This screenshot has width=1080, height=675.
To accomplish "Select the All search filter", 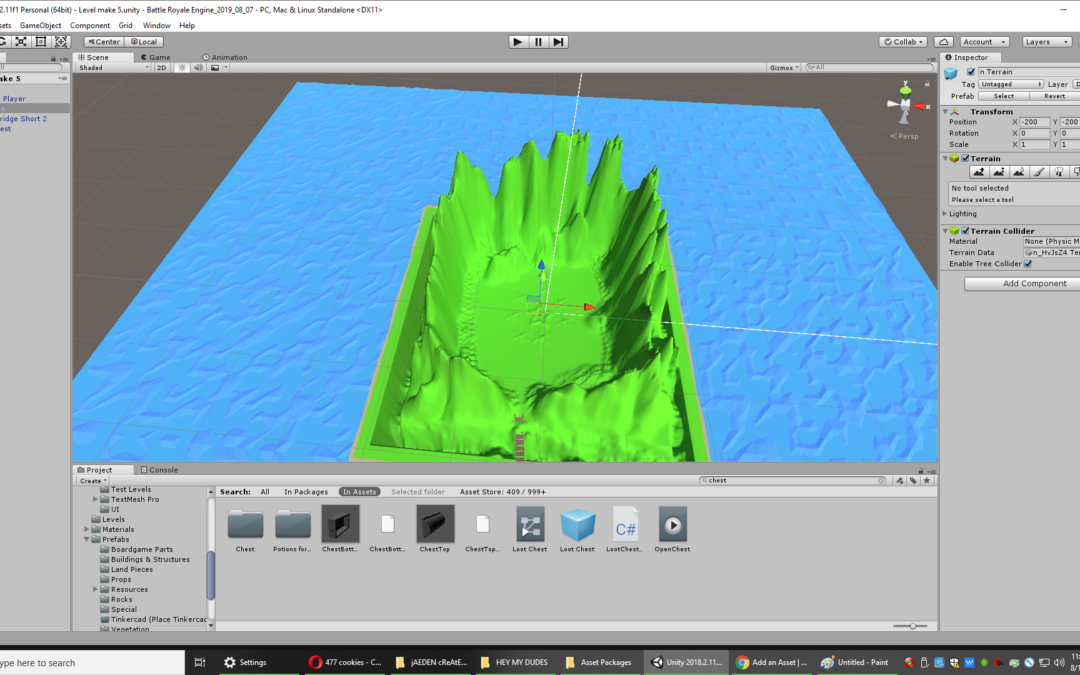I will (x=265, y=492).
